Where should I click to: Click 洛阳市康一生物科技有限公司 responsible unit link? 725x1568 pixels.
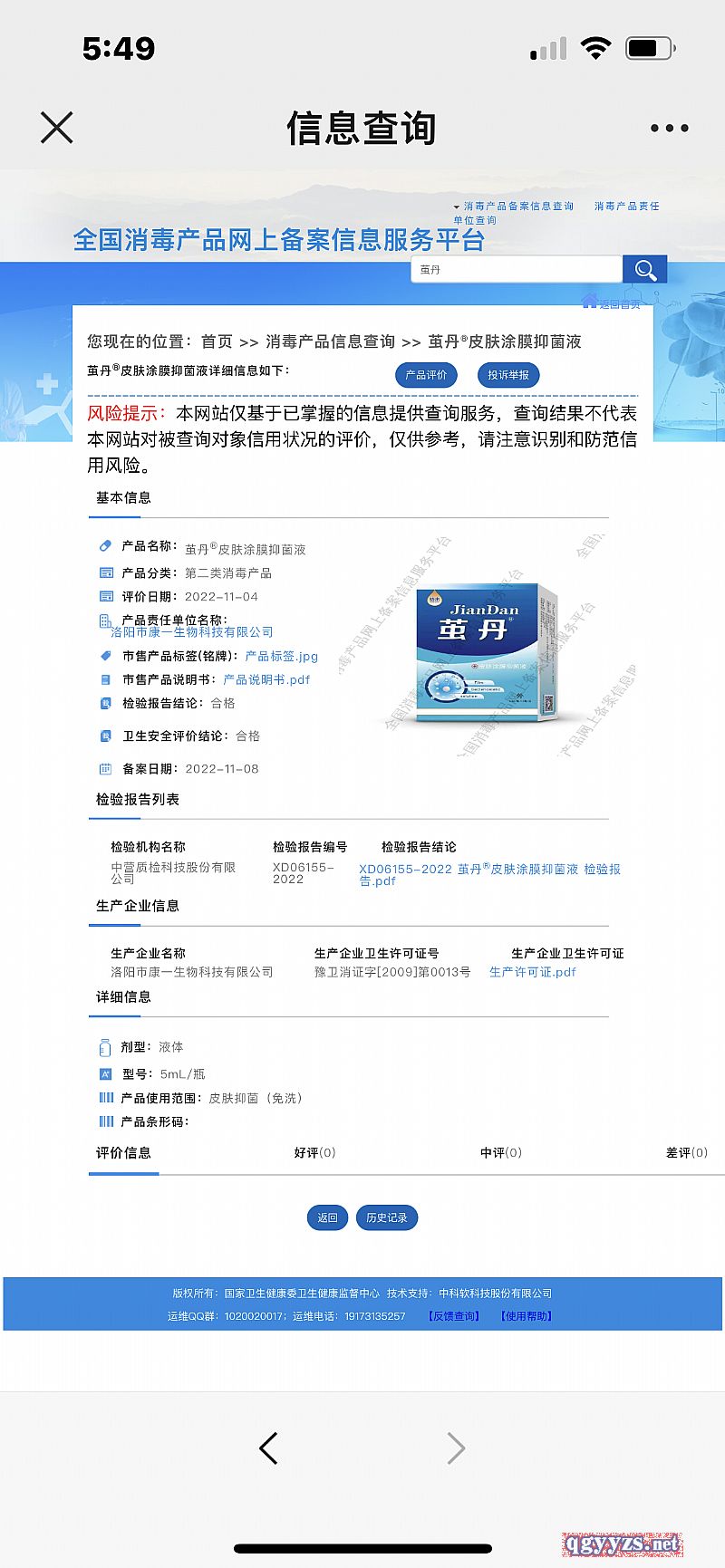191,632
